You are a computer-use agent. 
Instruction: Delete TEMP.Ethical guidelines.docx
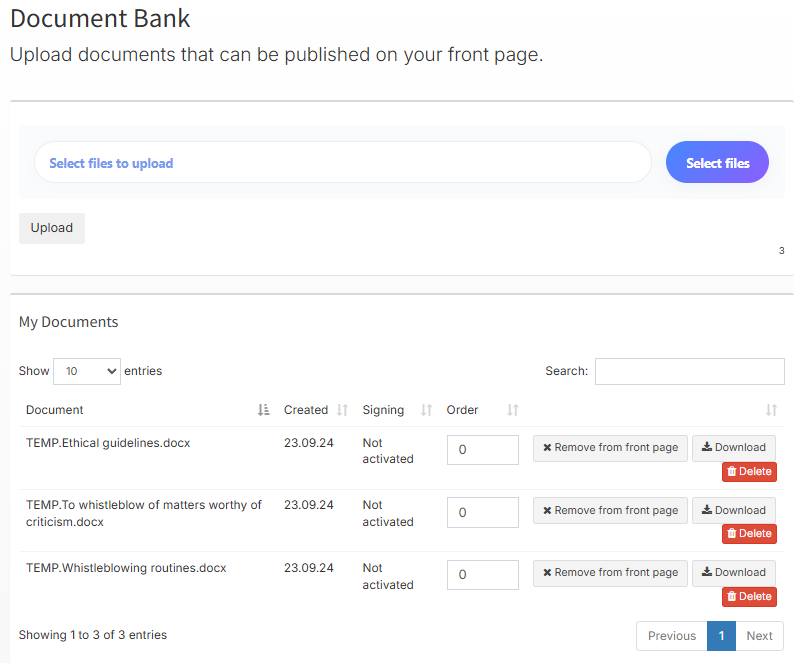[749, 472]
